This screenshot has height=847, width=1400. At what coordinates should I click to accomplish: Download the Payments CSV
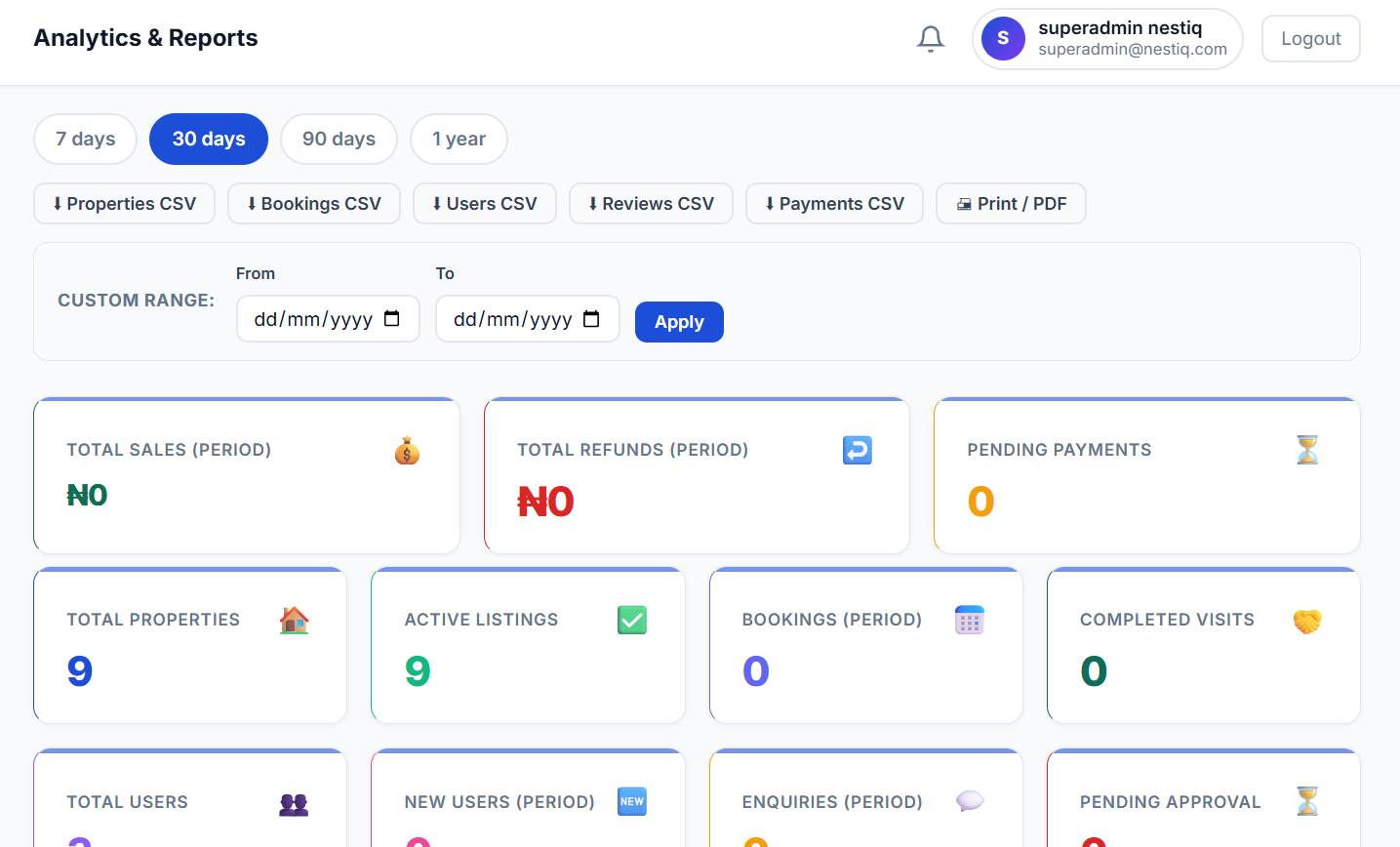click(x=834, y=204)
